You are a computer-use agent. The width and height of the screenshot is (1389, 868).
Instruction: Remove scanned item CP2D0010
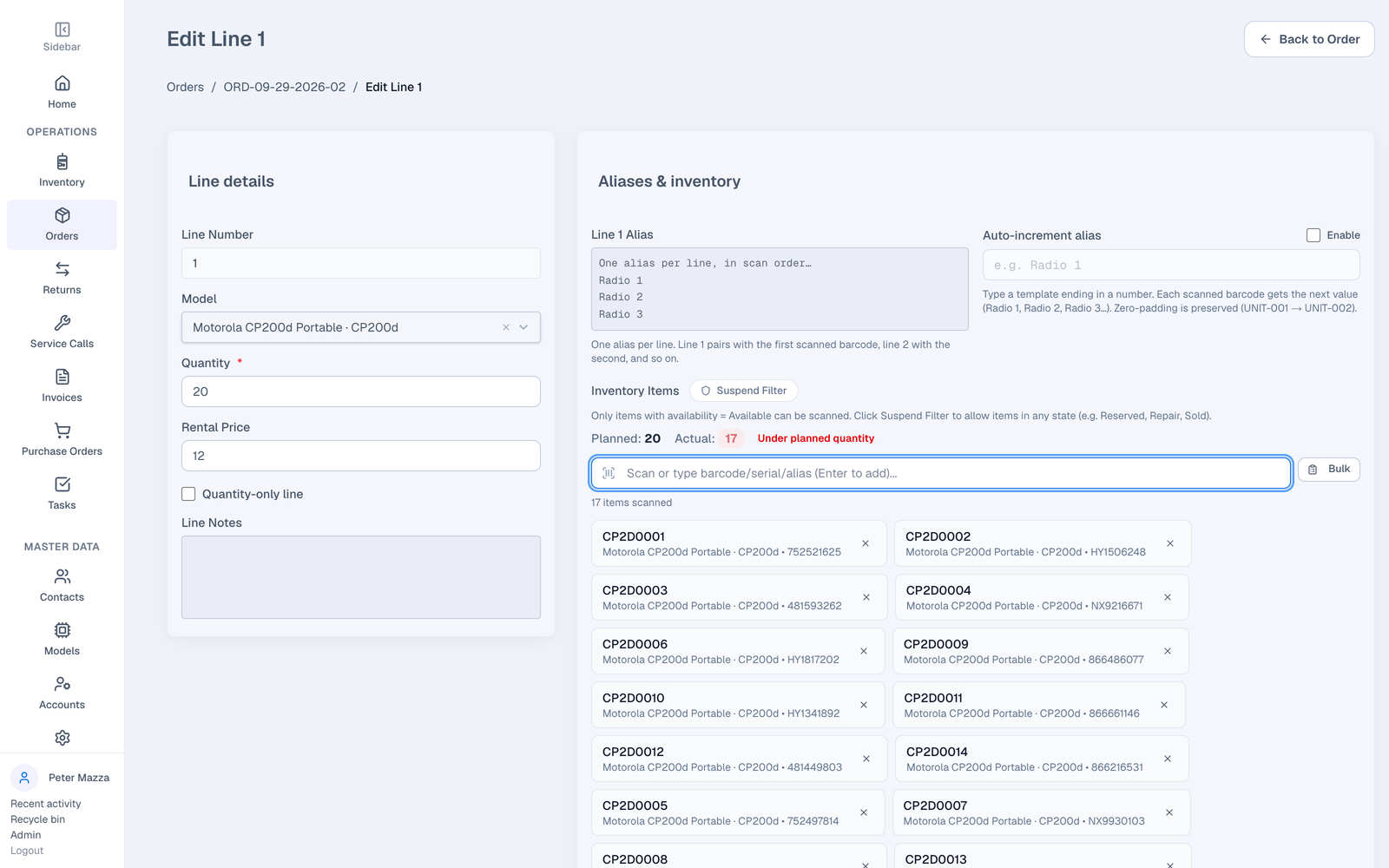click(864, 705)
